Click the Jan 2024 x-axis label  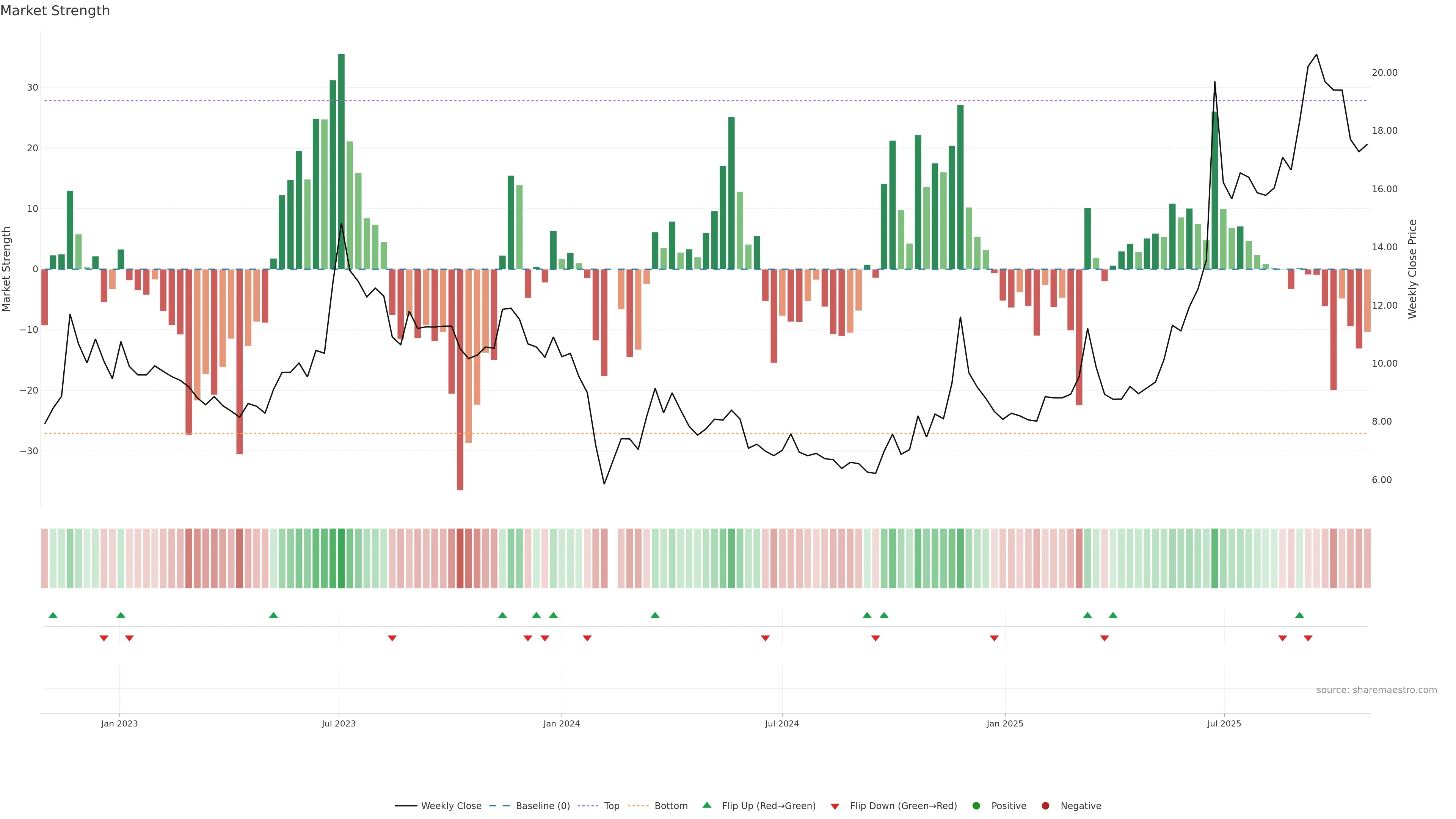[x=561, y=723]
